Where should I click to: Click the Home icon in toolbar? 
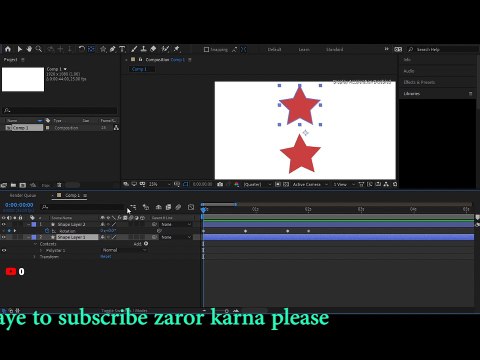(x=8, y=49)
